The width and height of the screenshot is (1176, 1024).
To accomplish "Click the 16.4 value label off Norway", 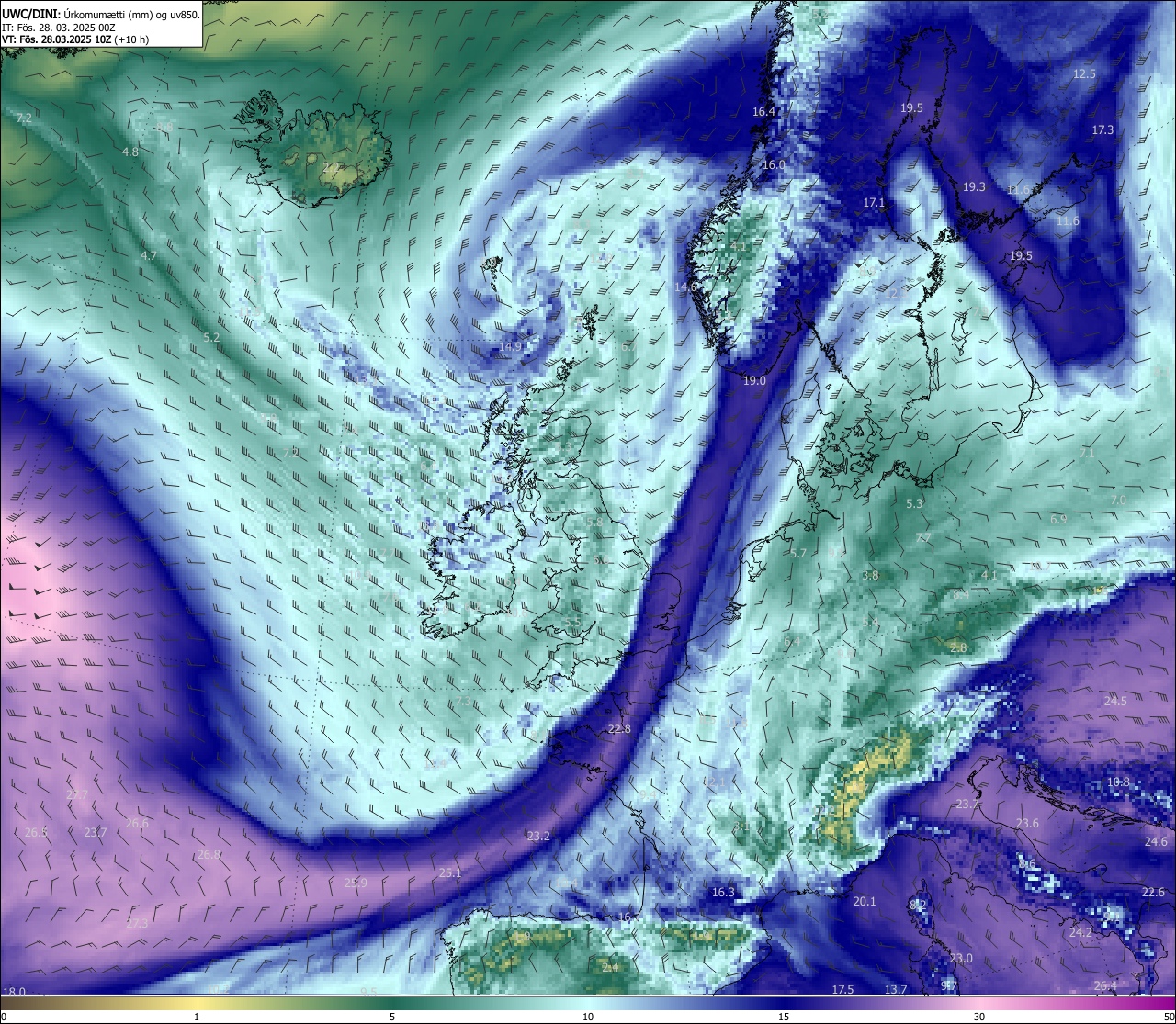I will tap(763, 112).
